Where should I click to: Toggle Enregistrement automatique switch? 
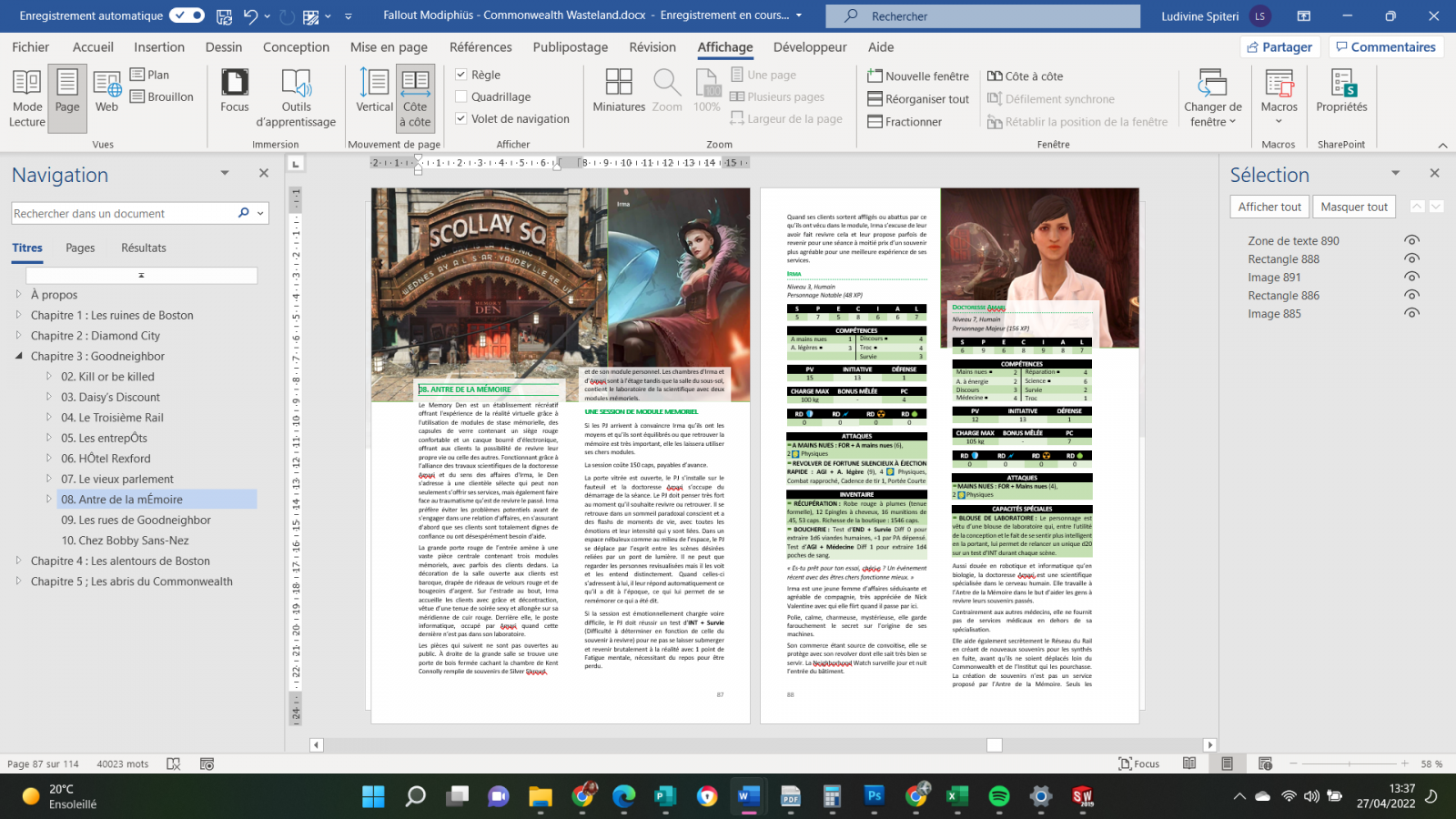click(x=187, y=15)
